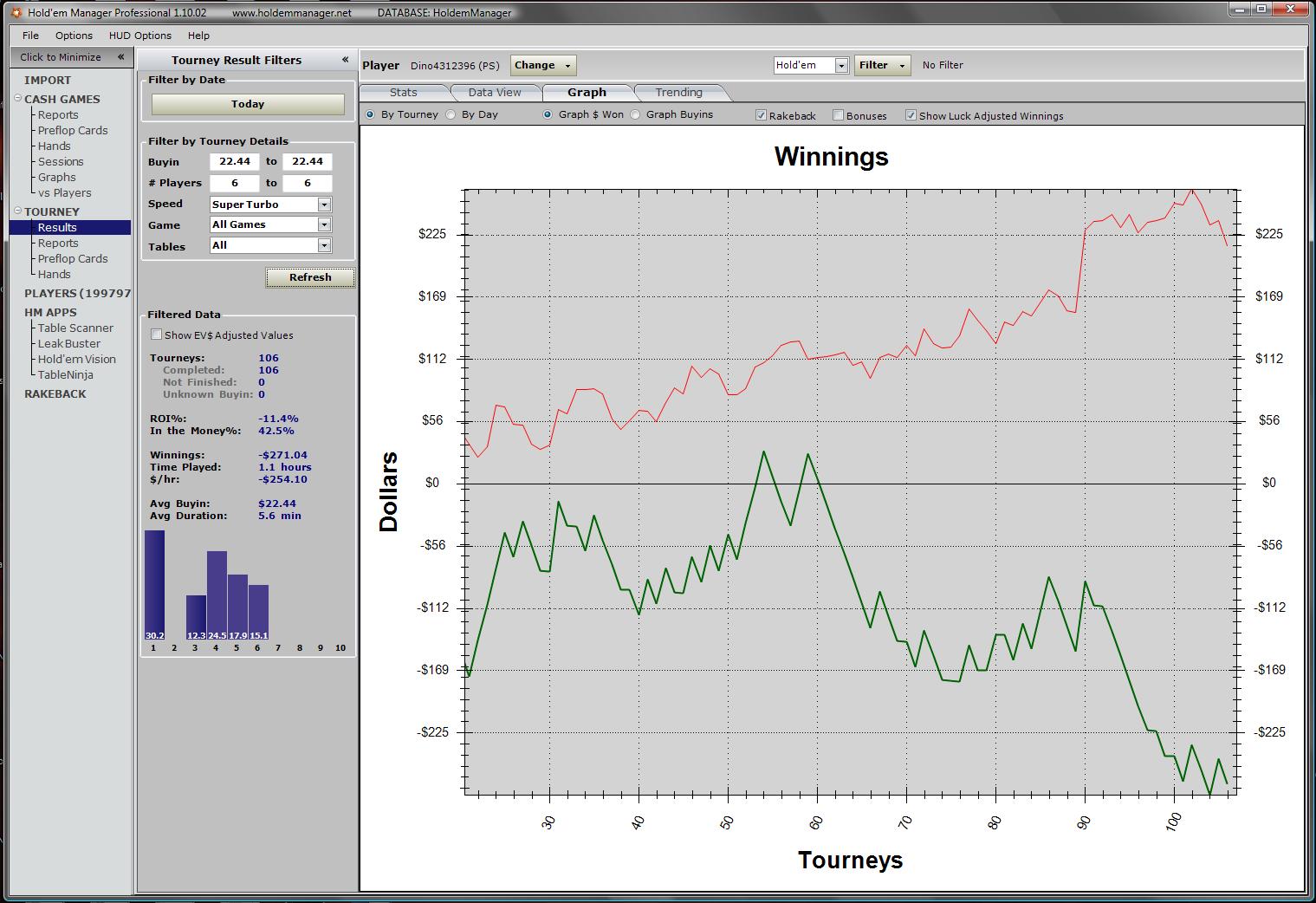
Task: Click the maximum # Players field
Action: pos(308,183)
